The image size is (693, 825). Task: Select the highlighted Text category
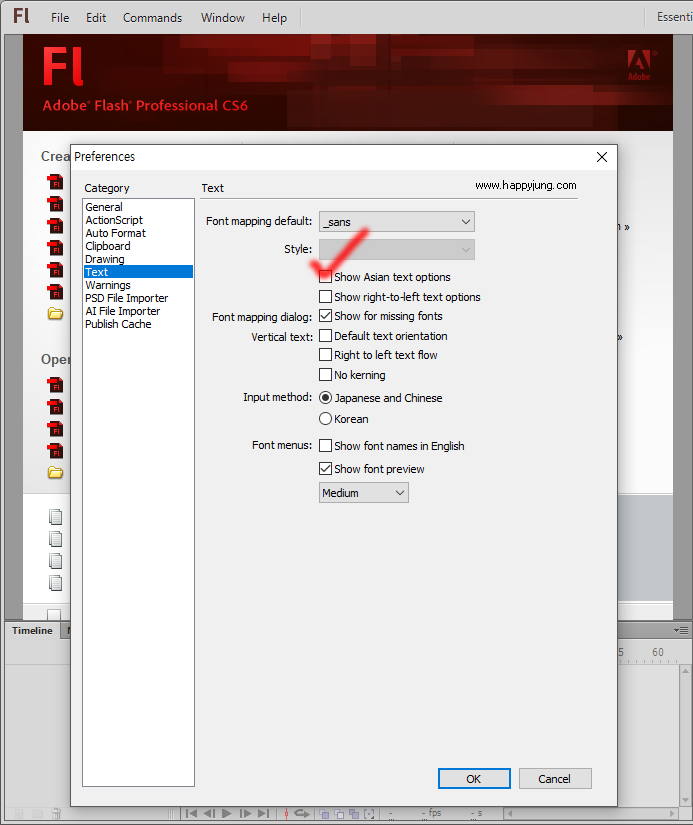click(x=138, y=271)
